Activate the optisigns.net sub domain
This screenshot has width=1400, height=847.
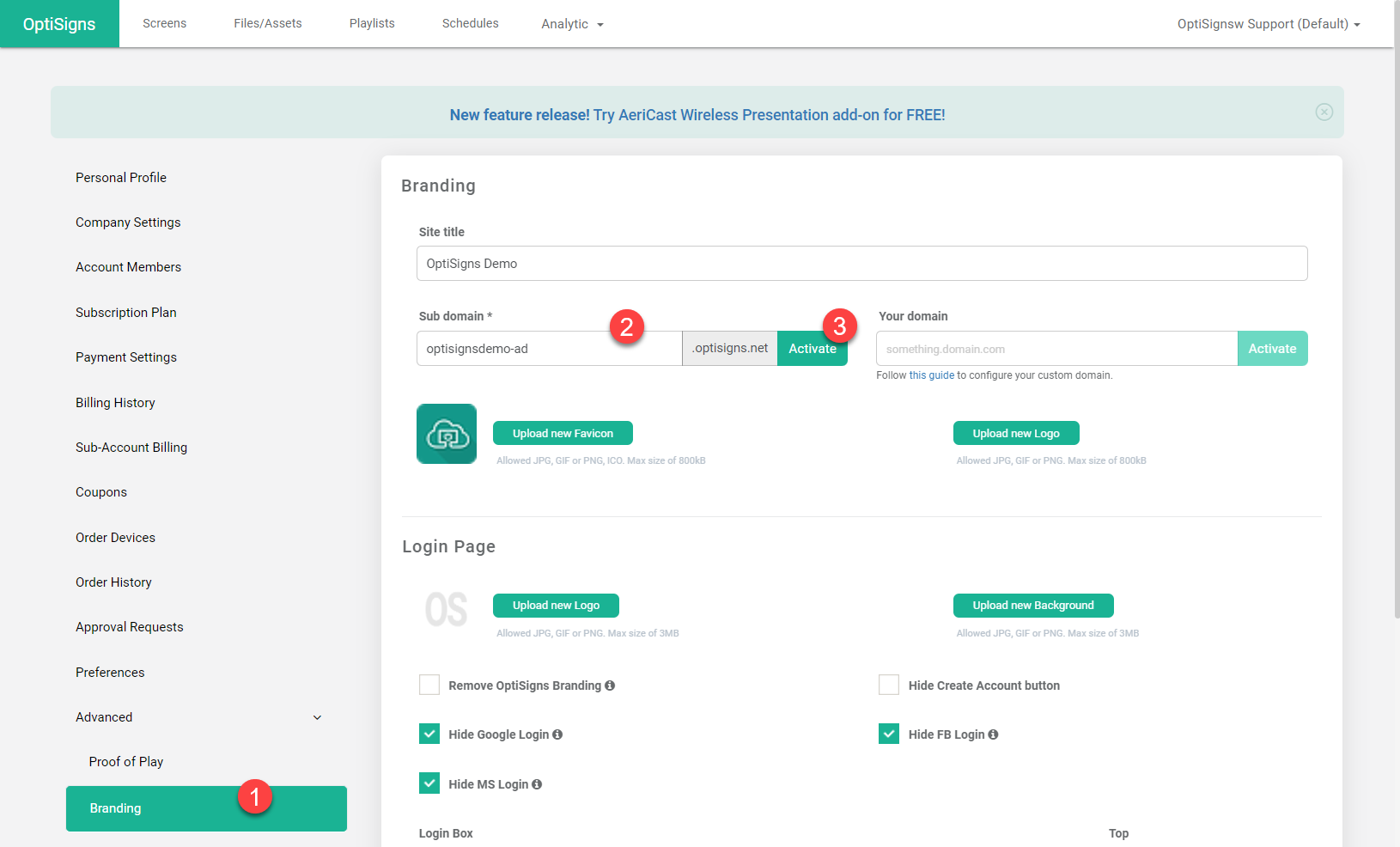(x=813, y=348)
